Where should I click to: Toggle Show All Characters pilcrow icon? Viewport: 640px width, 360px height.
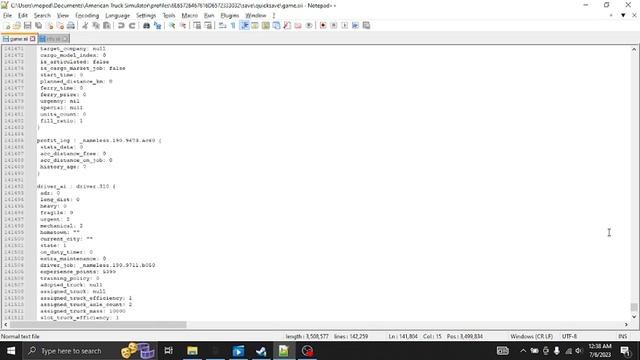coord(233,25)
